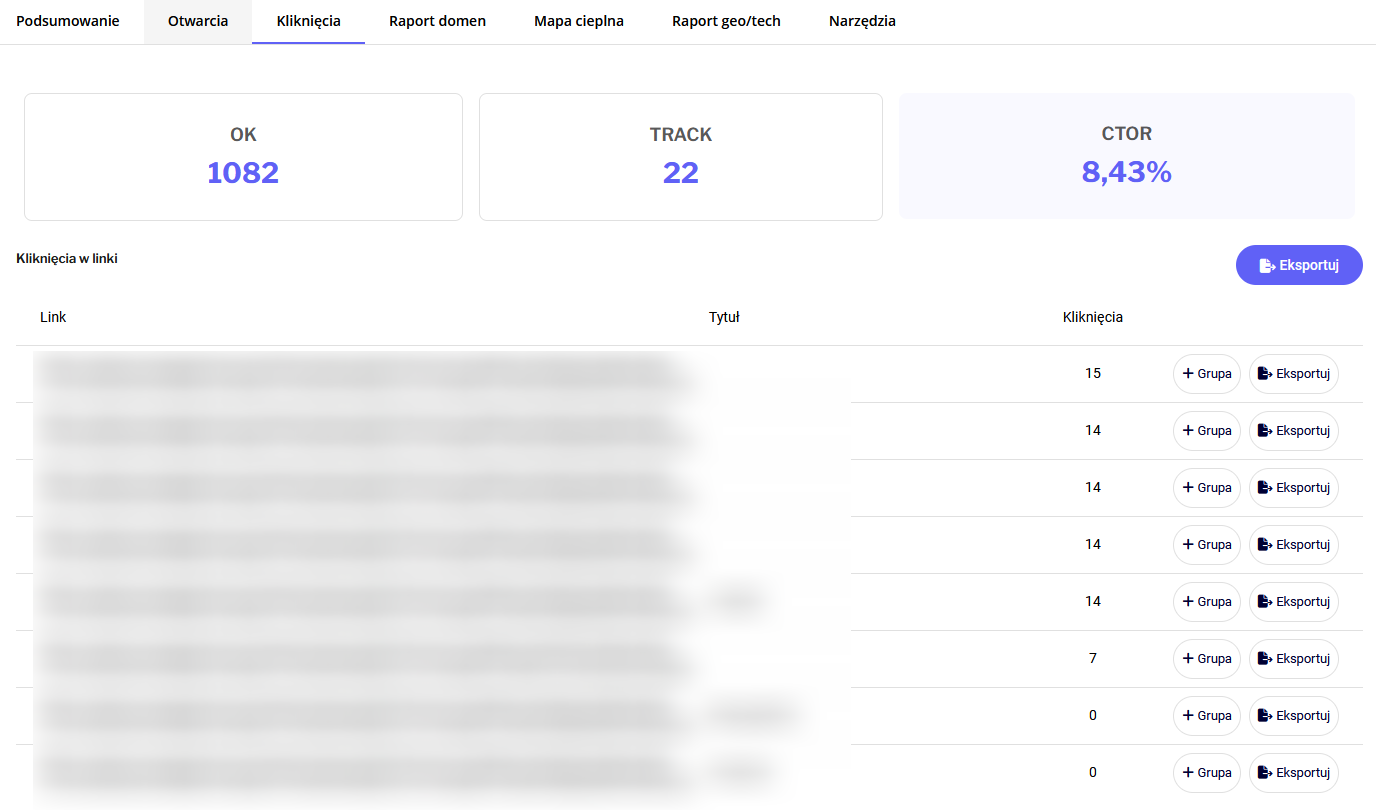Export the row with 7 clicks
The image size is (1376, 812).
click(x=1293, y=659)
